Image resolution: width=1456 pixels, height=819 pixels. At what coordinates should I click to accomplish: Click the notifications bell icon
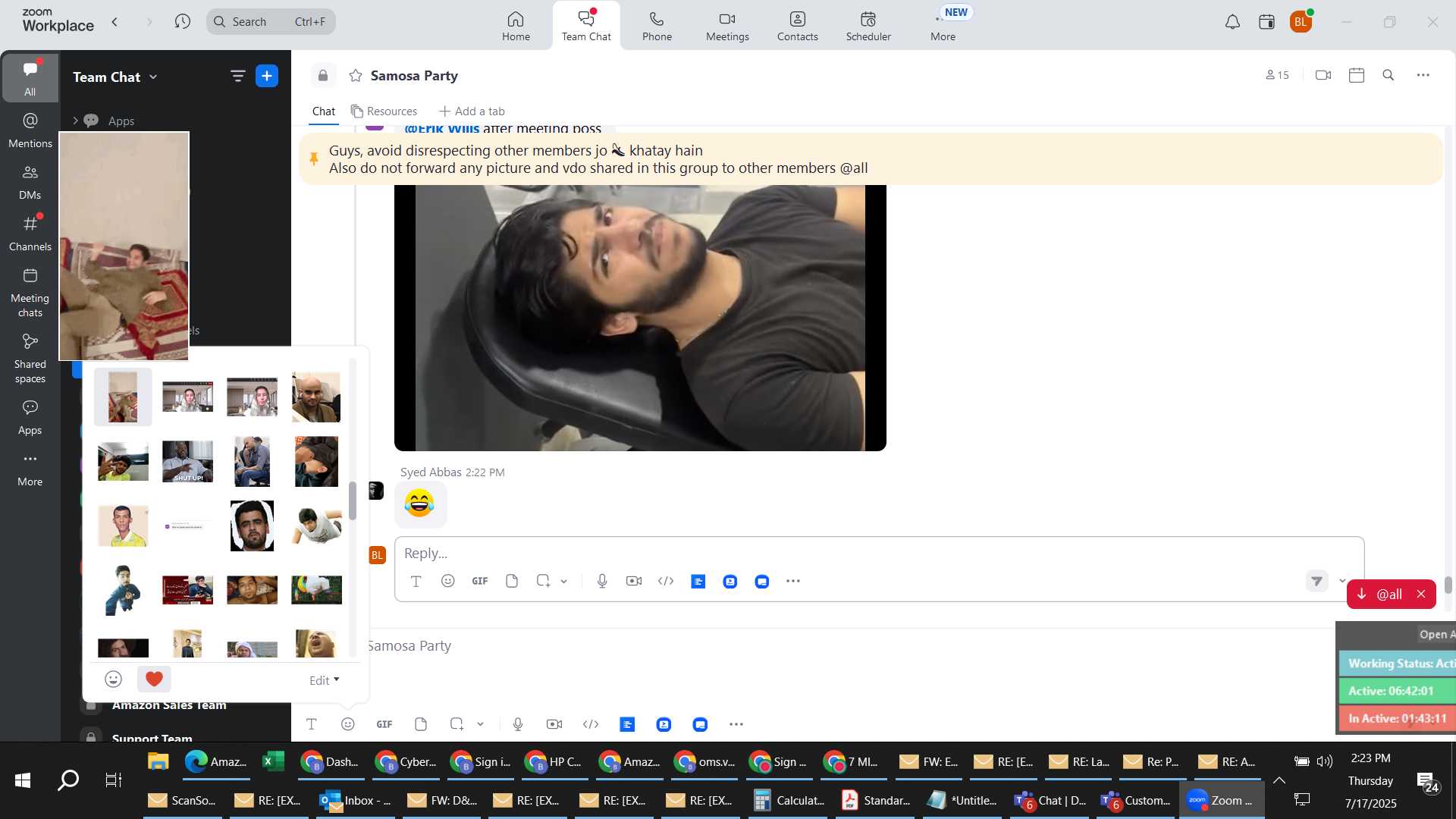pyautogui.click(x=1232, y=22)
